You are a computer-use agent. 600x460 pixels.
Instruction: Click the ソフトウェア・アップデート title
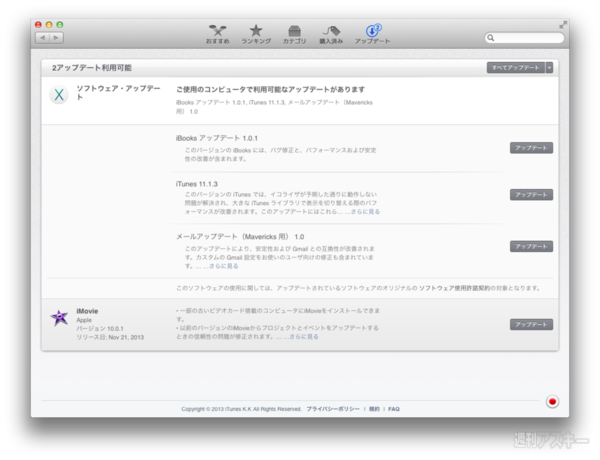(x=118, y=92)
